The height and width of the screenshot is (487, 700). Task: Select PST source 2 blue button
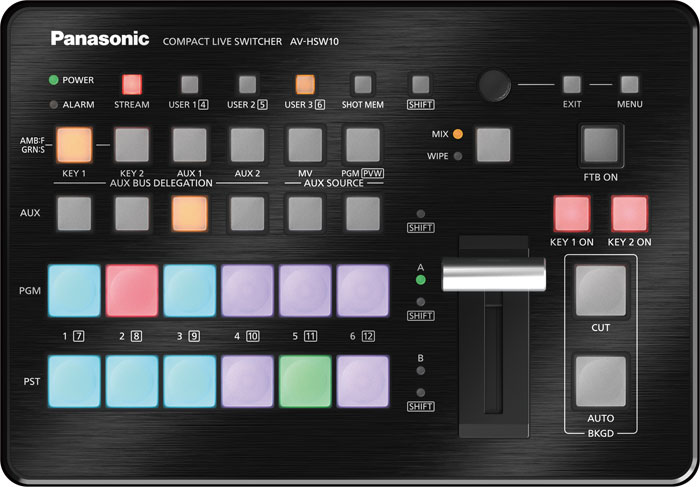point(132,382)
